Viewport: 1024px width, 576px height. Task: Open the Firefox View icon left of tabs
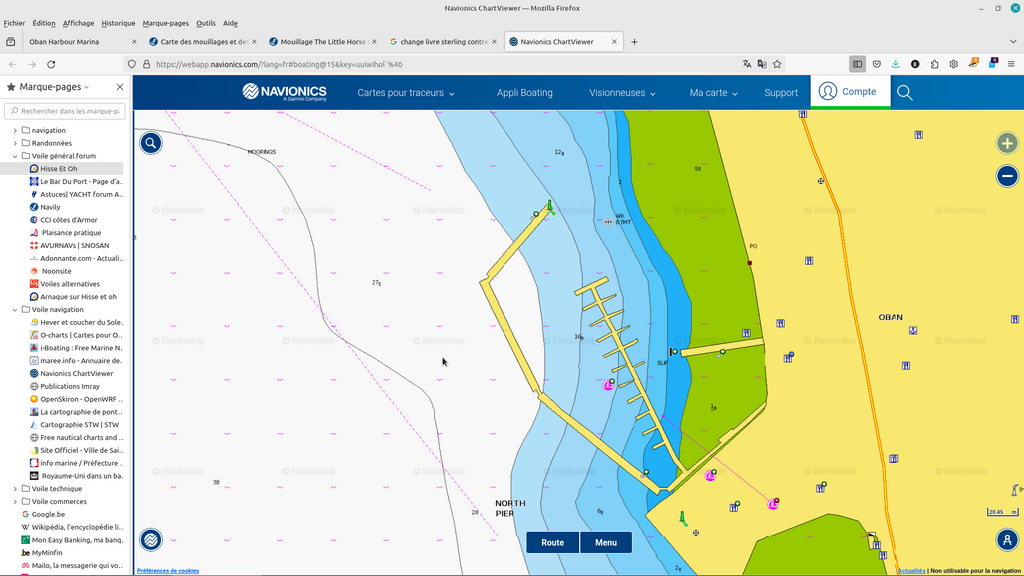[10, 42]
